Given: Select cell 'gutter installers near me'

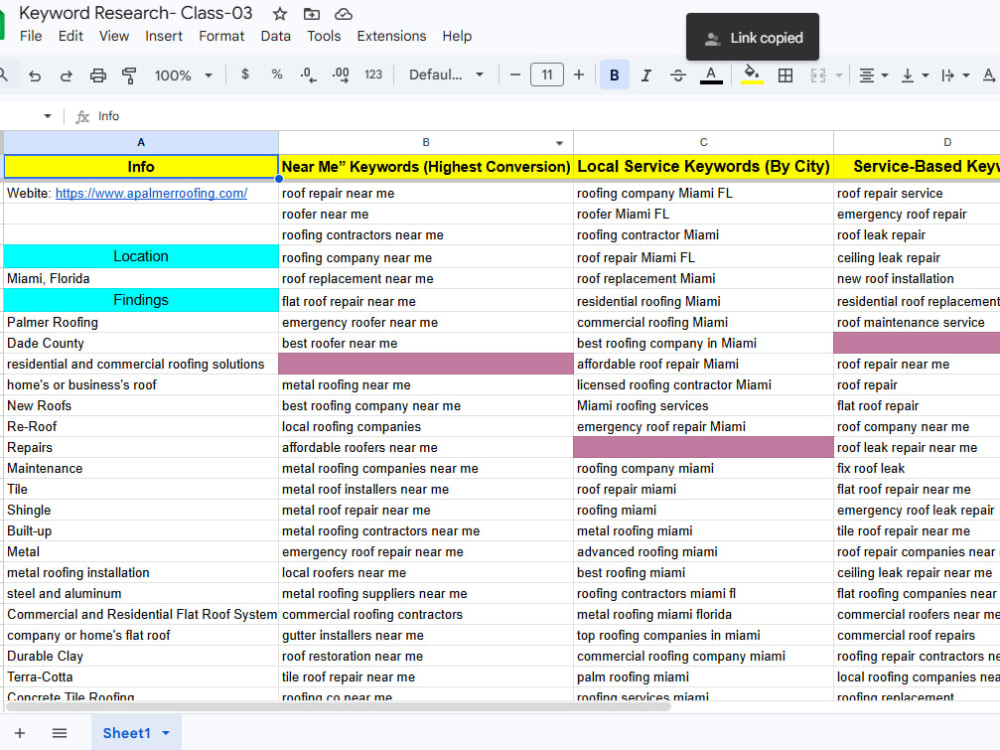Looking at the screenshot, I should point(425,635).
